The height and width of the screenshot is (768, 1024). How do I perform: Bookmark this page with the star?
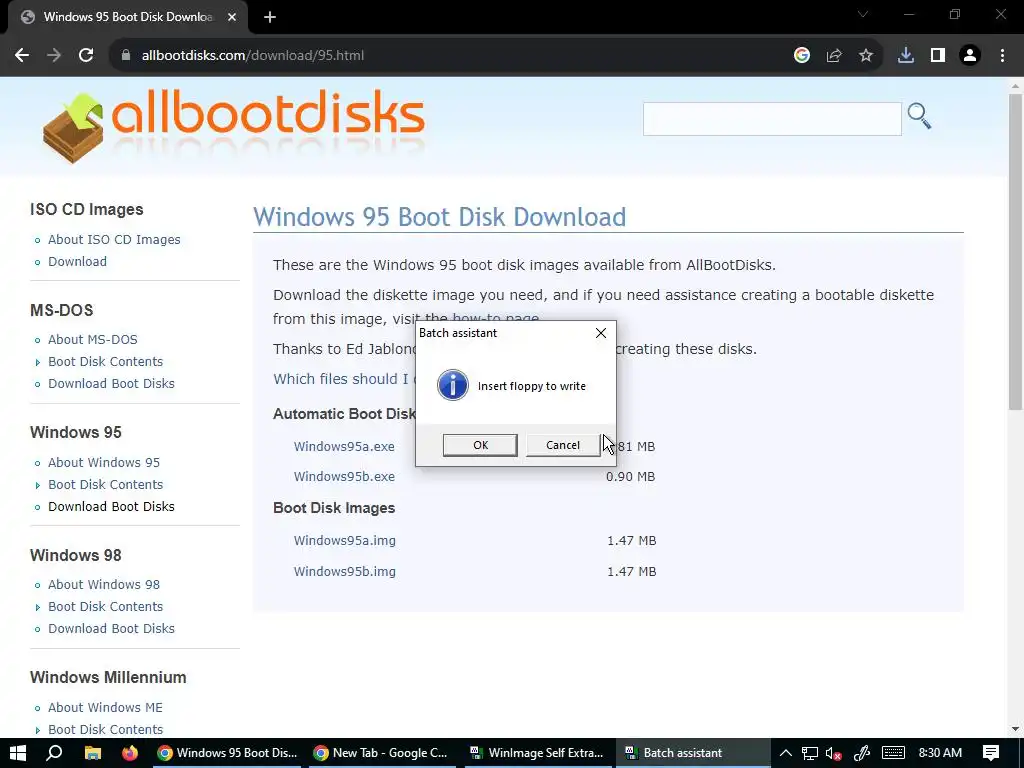click(x=866, y=56)
